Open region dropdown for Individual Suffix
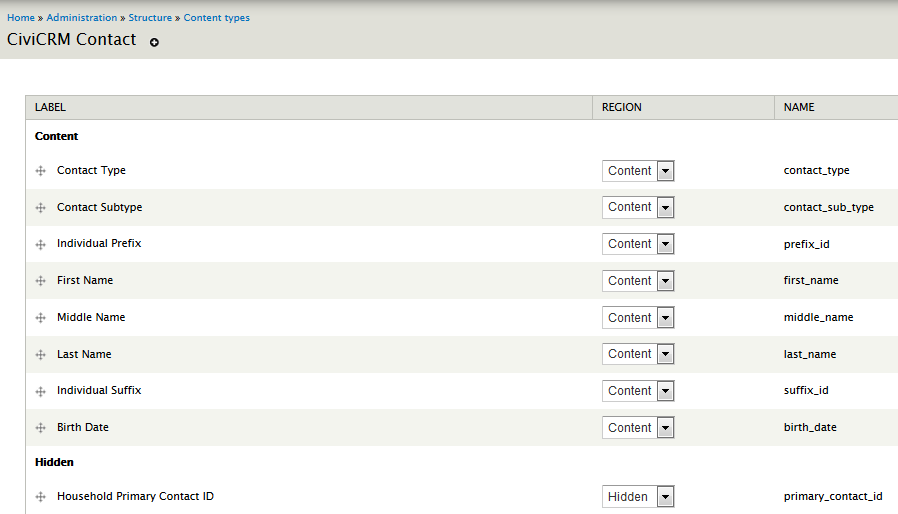Screen dimensions: 898x514 pyautogui.click(x=638, y=391)
